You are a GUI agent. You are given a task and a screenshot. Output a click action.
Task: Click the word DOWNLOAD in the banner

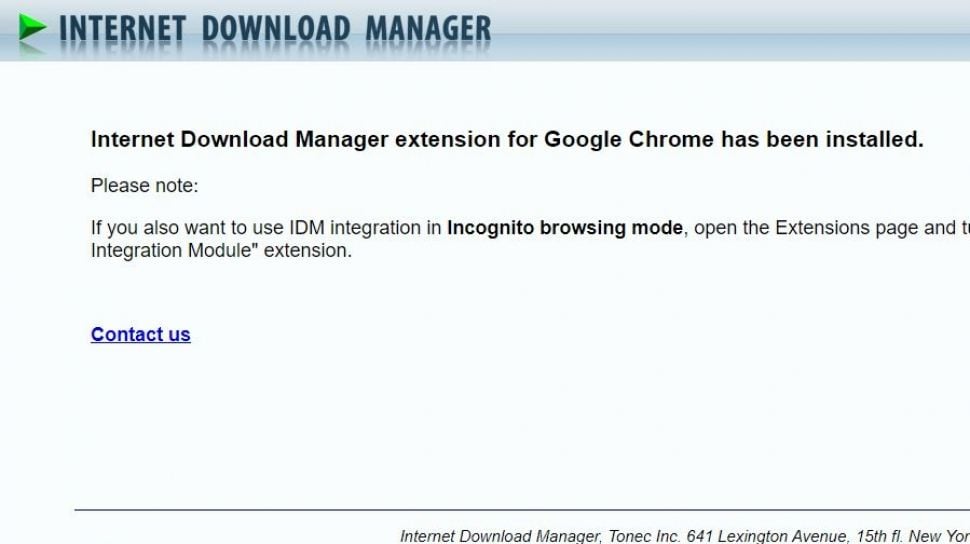[x=276, y=29]
